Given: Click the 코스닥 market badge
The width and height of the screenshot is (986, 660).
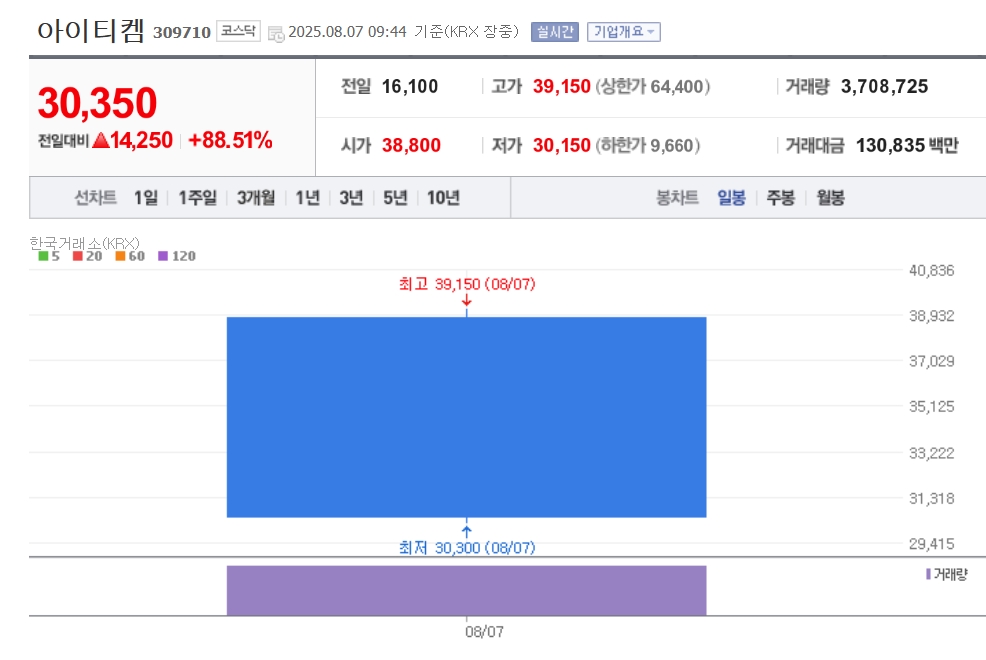Looking at the screenshot, I should point(238,31).
